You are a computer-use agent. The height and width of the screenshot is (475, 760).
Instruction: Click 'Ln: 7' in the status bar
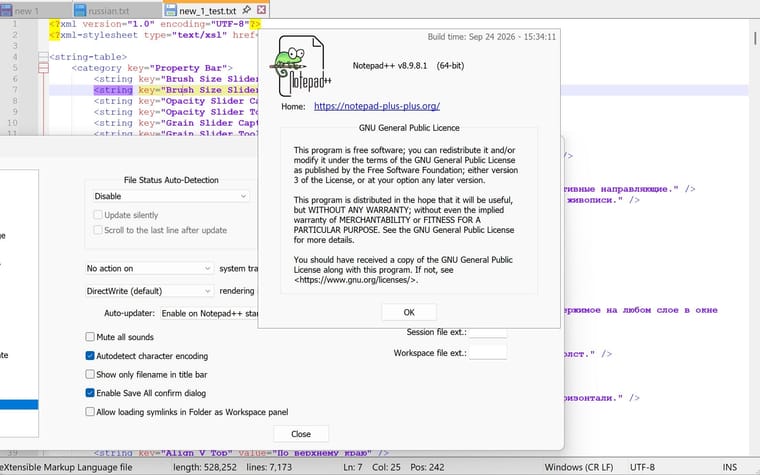coord(352,467)
